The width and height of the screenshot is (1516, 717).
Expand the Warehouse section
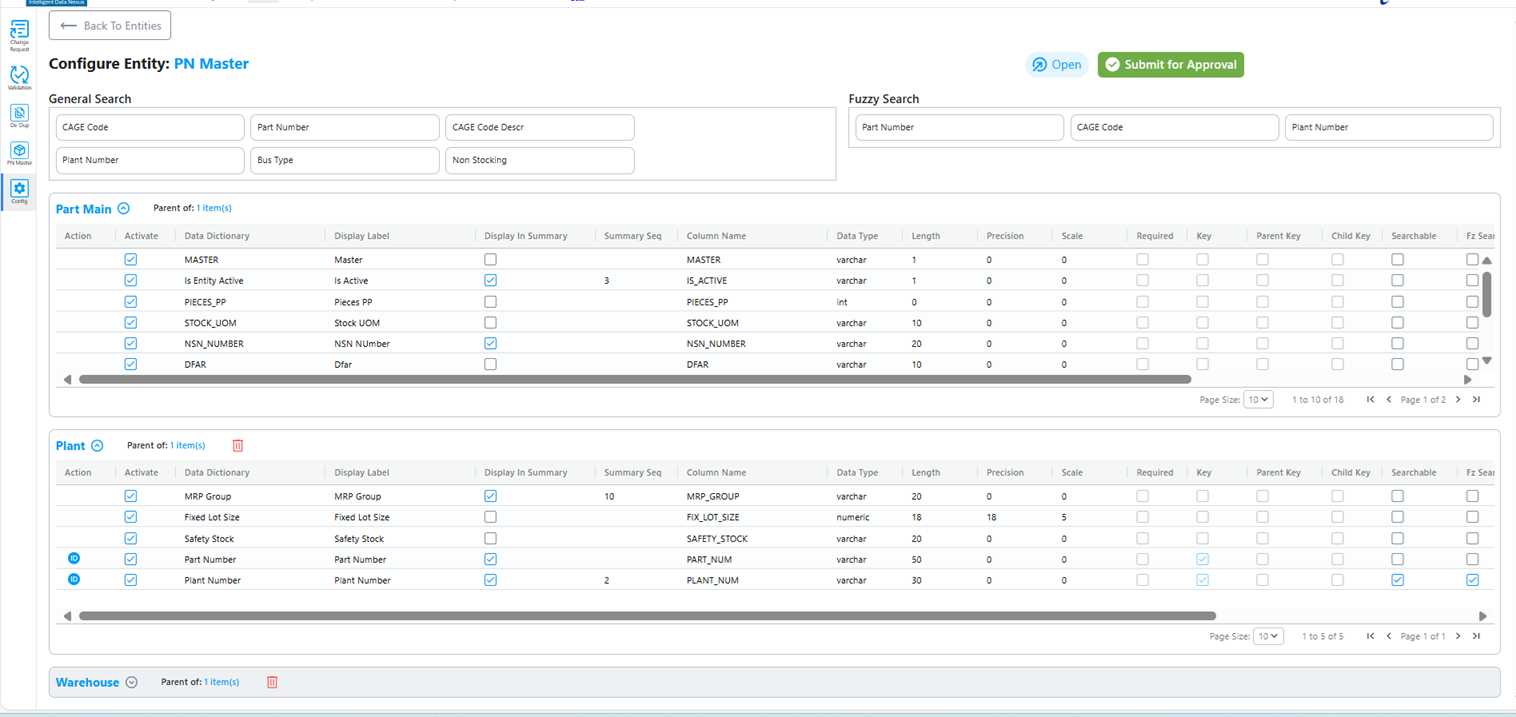tap(131, 682)
